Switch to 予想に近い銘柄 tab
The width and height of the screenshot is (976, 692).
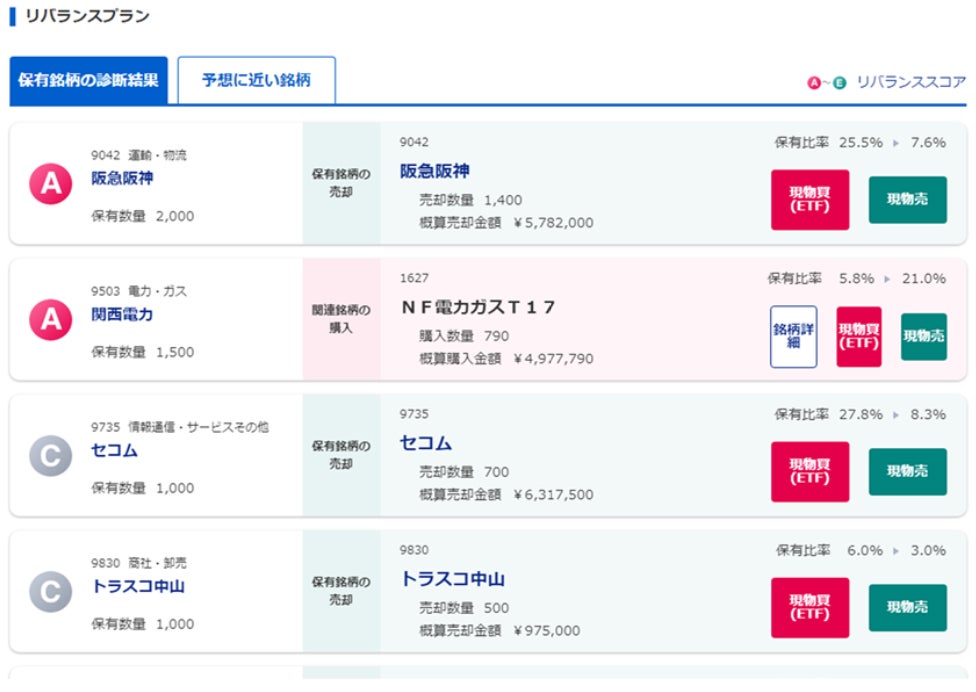tap(256, 80)
